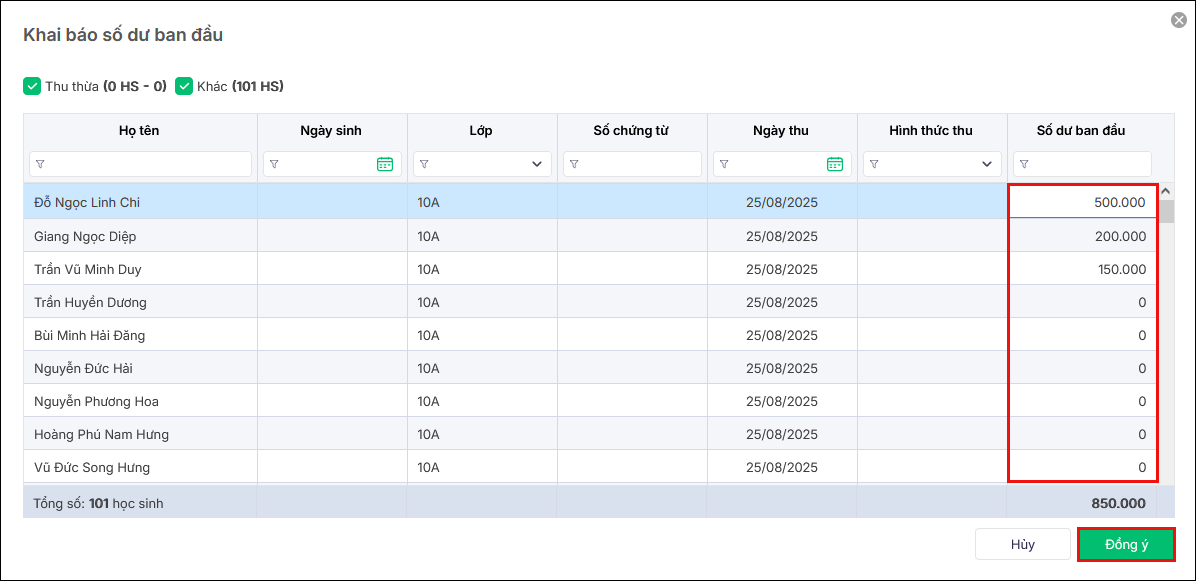Screen dimensions: 1196x581
Task: Expand the Hình thức thu filter dropdown
Action: (987, 165)
